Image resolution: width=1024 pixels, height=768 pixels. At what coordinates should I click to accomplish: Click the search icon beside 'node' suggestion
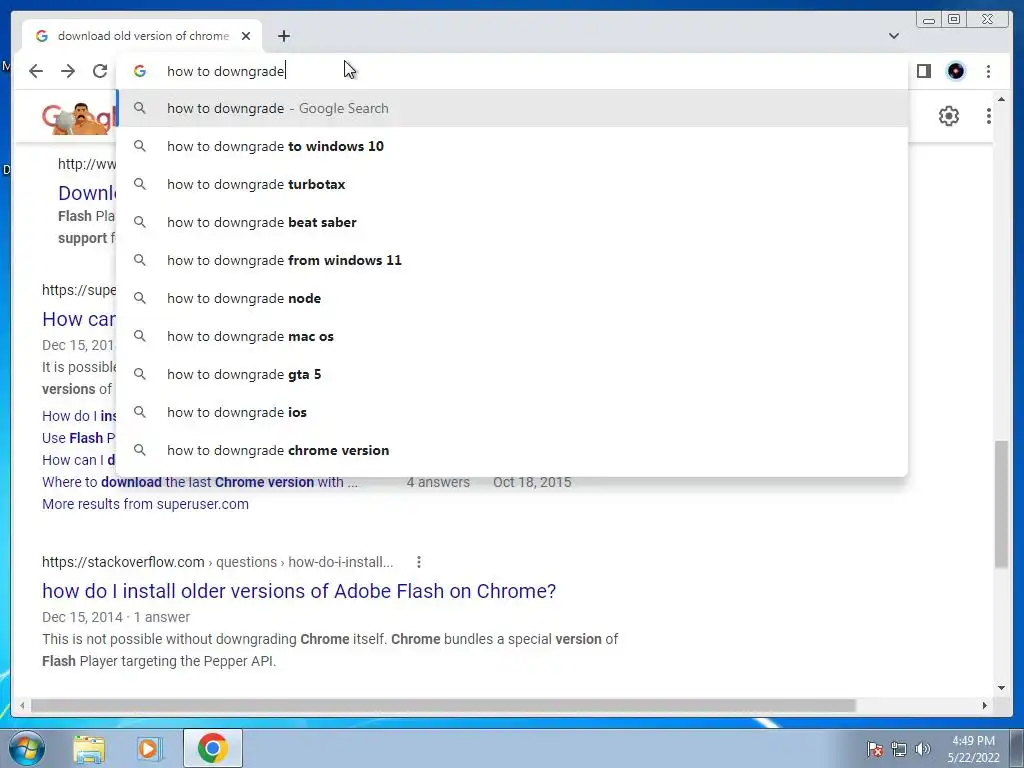click(x=140, y=298)
